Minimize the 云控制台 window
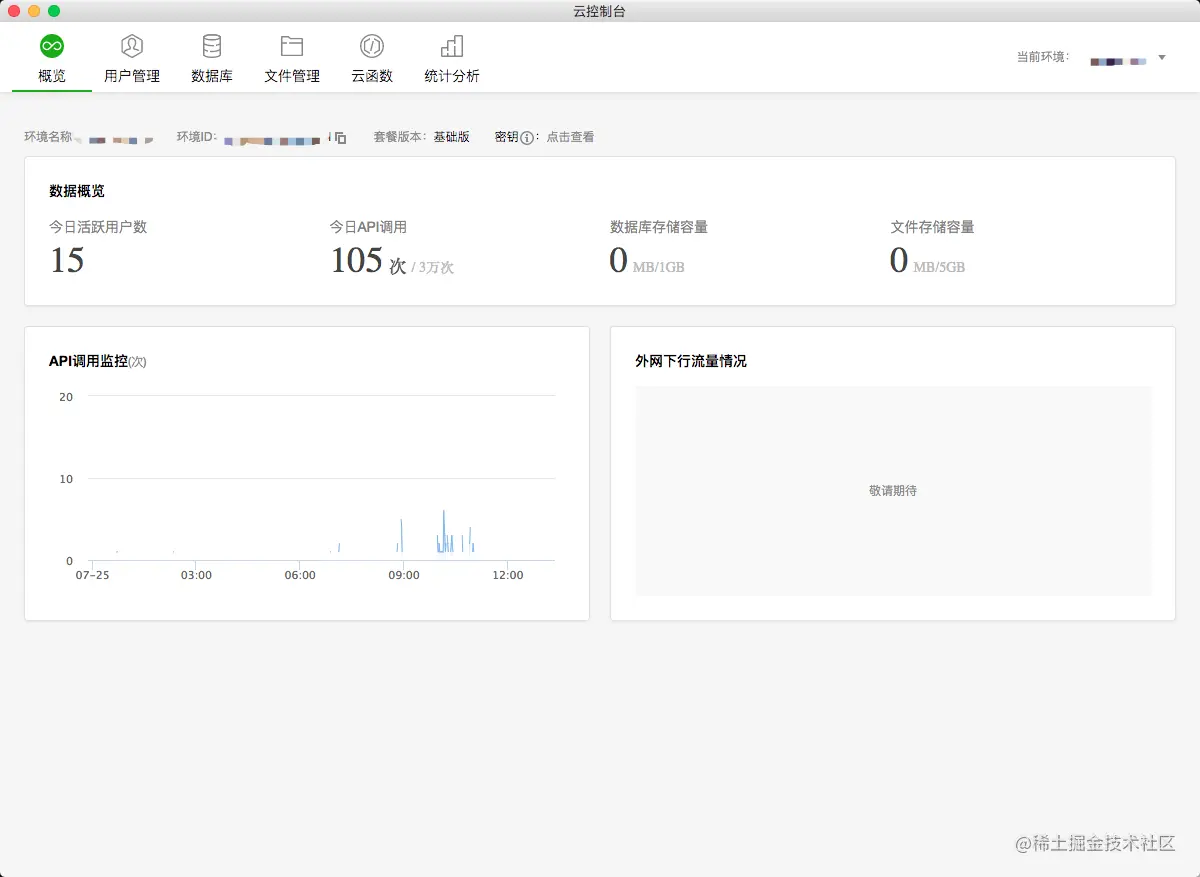This screenshot has width=1200, height=877. click(x=34, y=11)
